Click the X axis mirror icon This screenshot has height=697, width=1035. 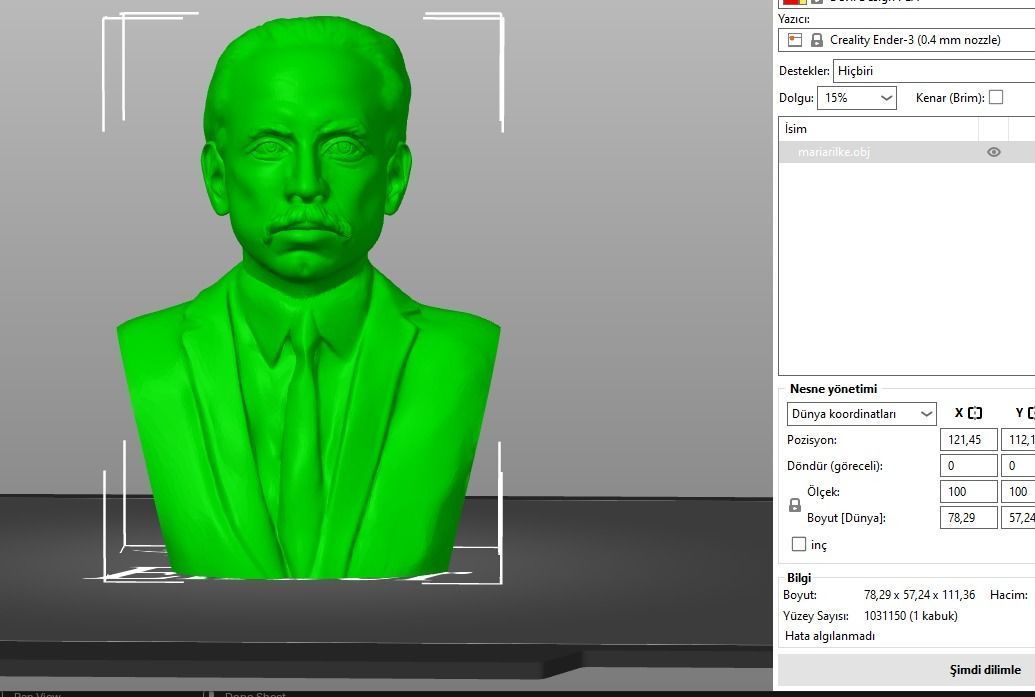pyautogui.click(x=975, y=413)
